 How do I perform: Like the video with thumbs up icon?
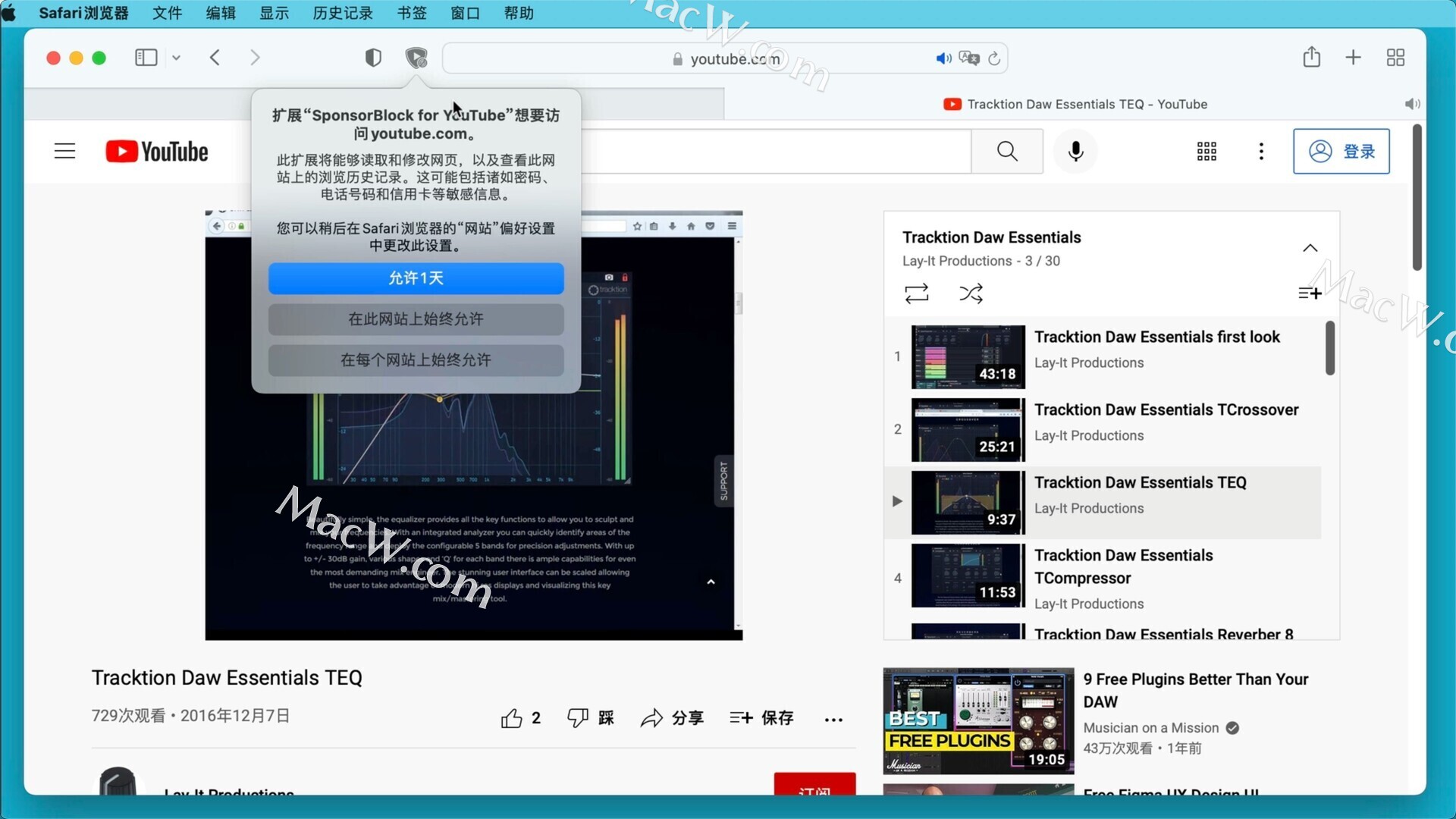tap(512, 718)
